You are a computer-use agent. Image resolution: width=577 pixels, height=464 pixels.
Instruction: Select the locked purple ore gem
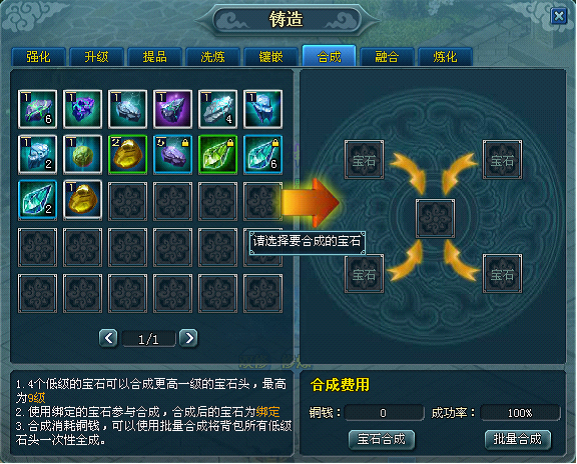(173, 155)
